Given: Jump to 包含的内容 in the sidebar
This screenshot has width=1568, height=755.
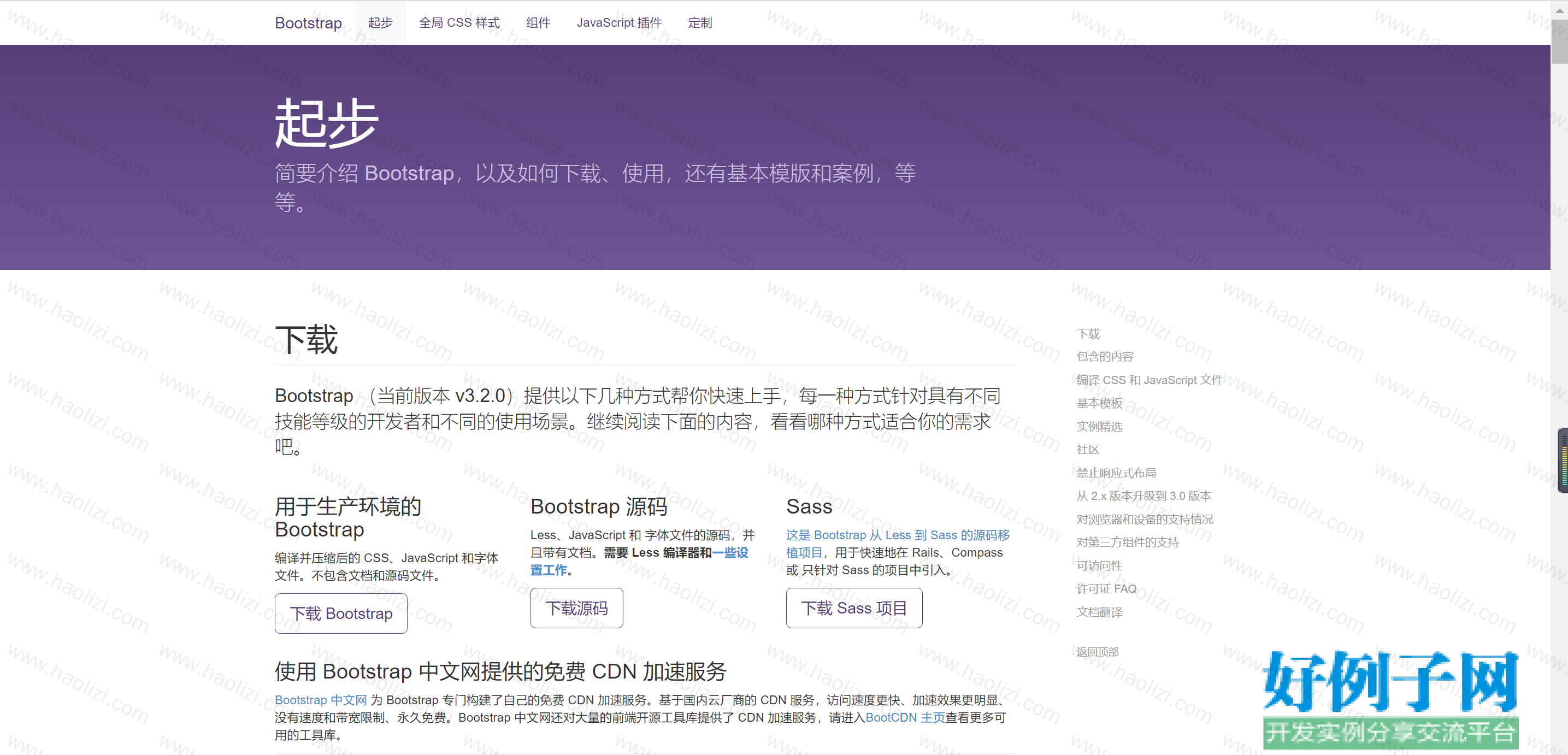Looking at the screenshot, I should pos(1105,356).
